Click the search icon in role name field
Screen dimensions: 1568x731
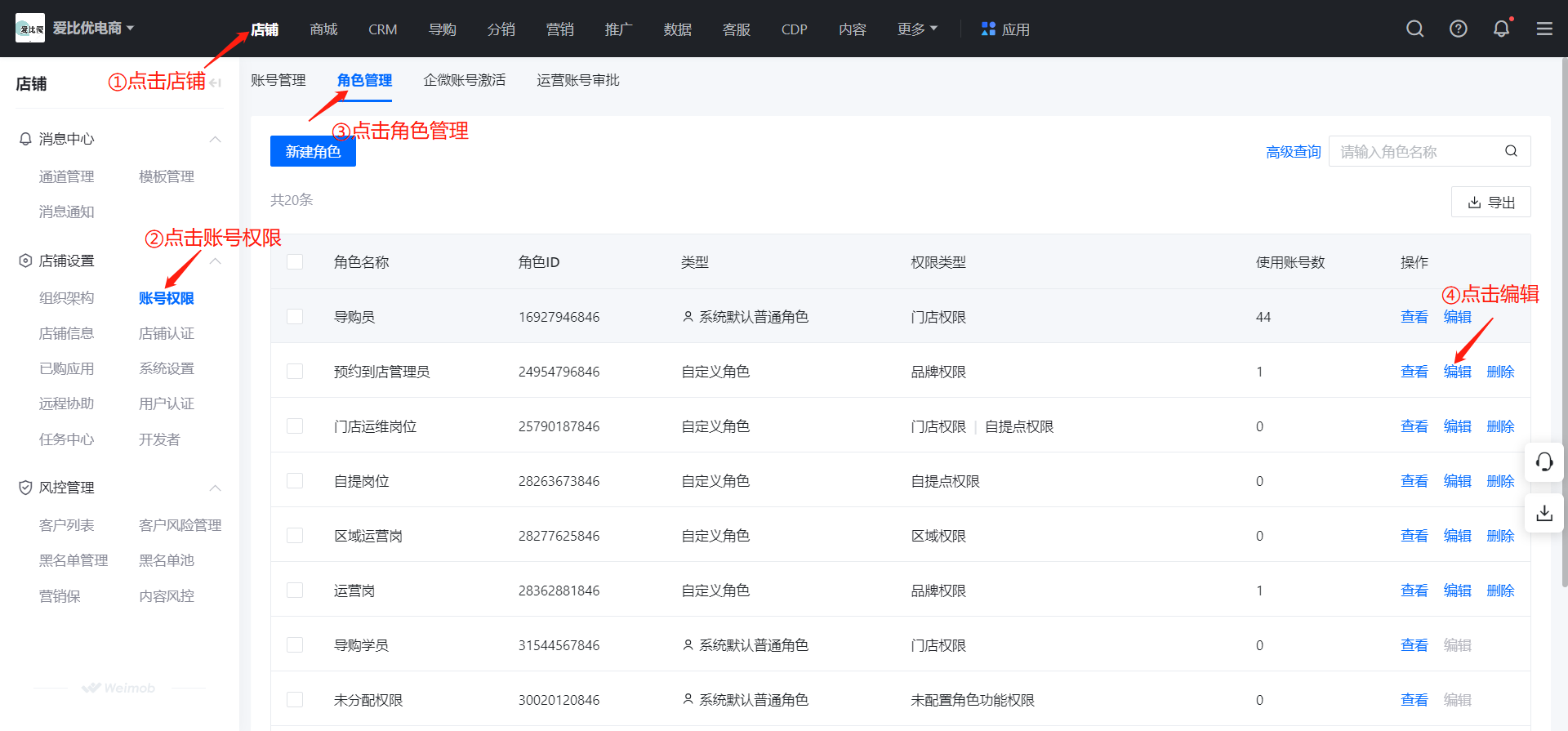click(1512, 151)
